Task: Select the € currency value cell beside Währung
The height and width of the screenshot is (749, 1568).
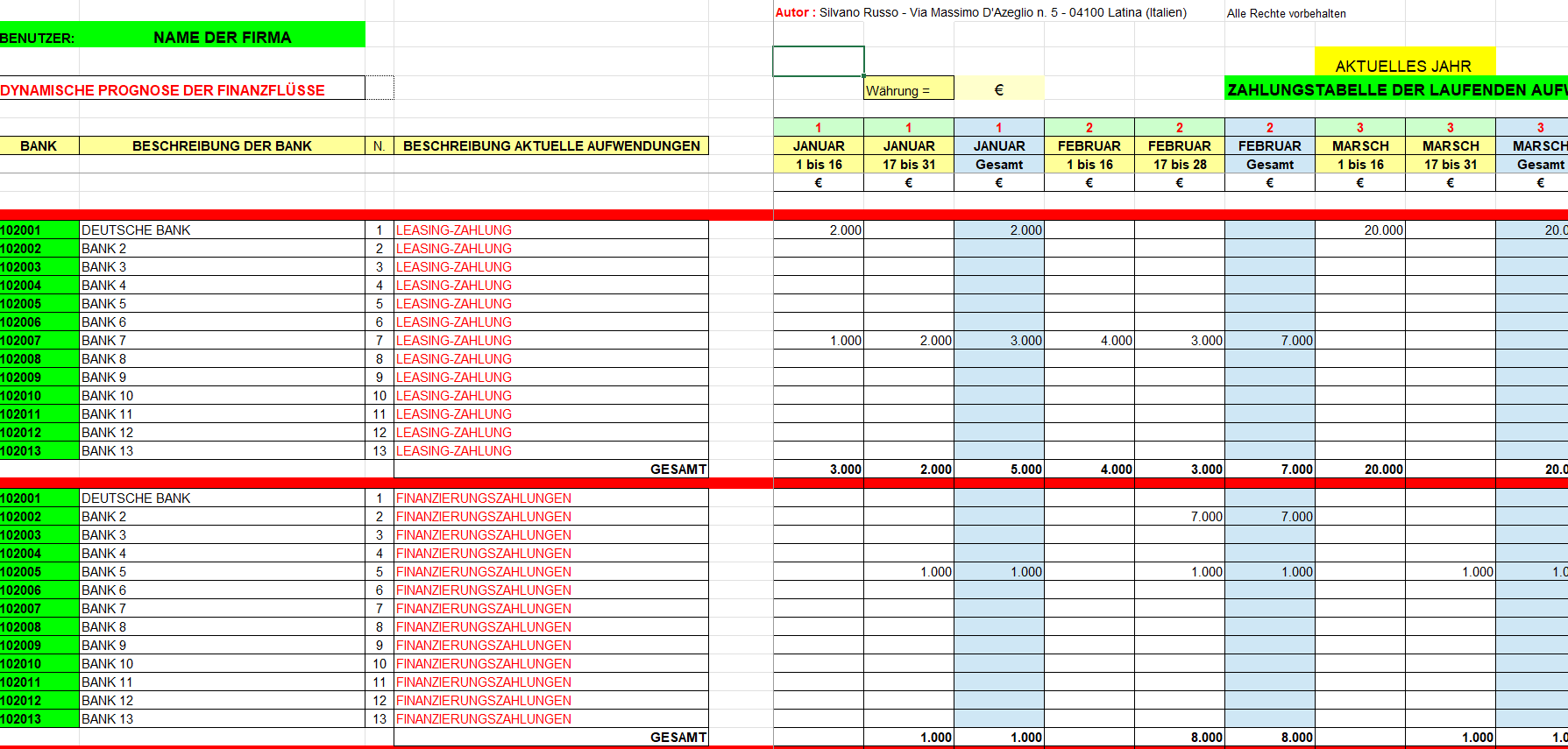Action: point(998,89)
